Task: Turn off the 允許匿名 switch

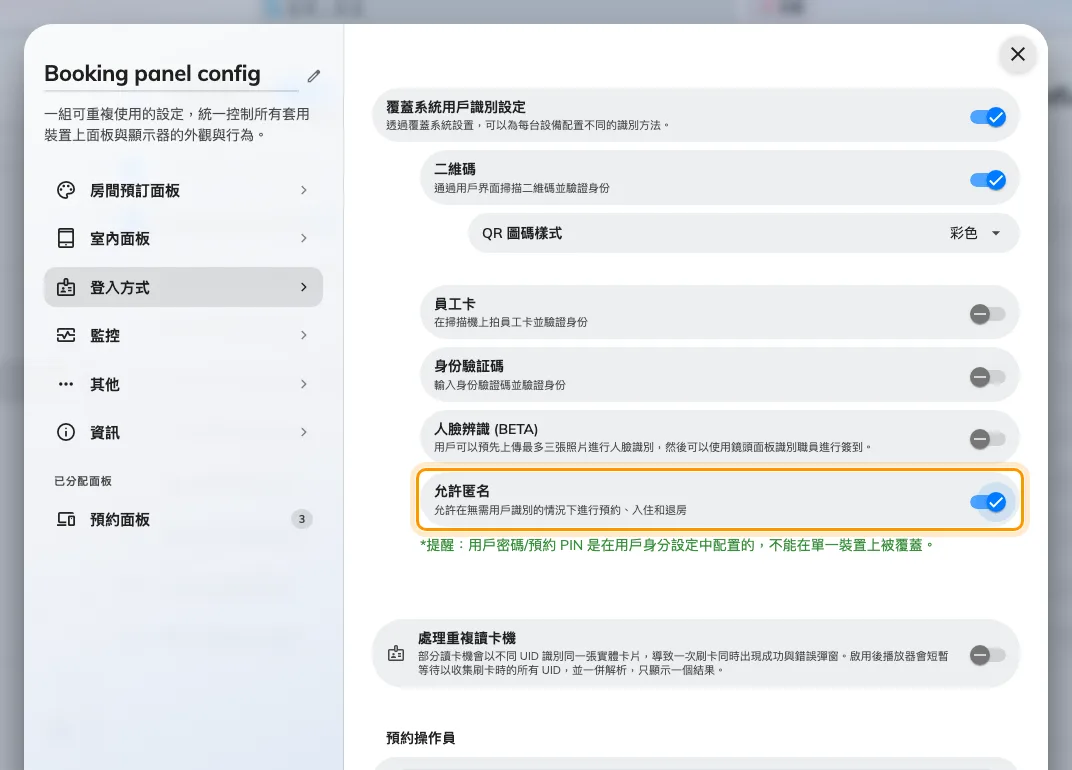Action: (x=988, y=502)
